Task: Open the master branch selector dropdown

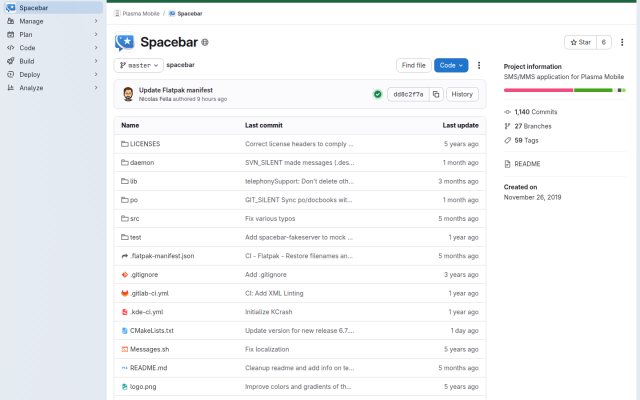Action: (x=139, y=65)
